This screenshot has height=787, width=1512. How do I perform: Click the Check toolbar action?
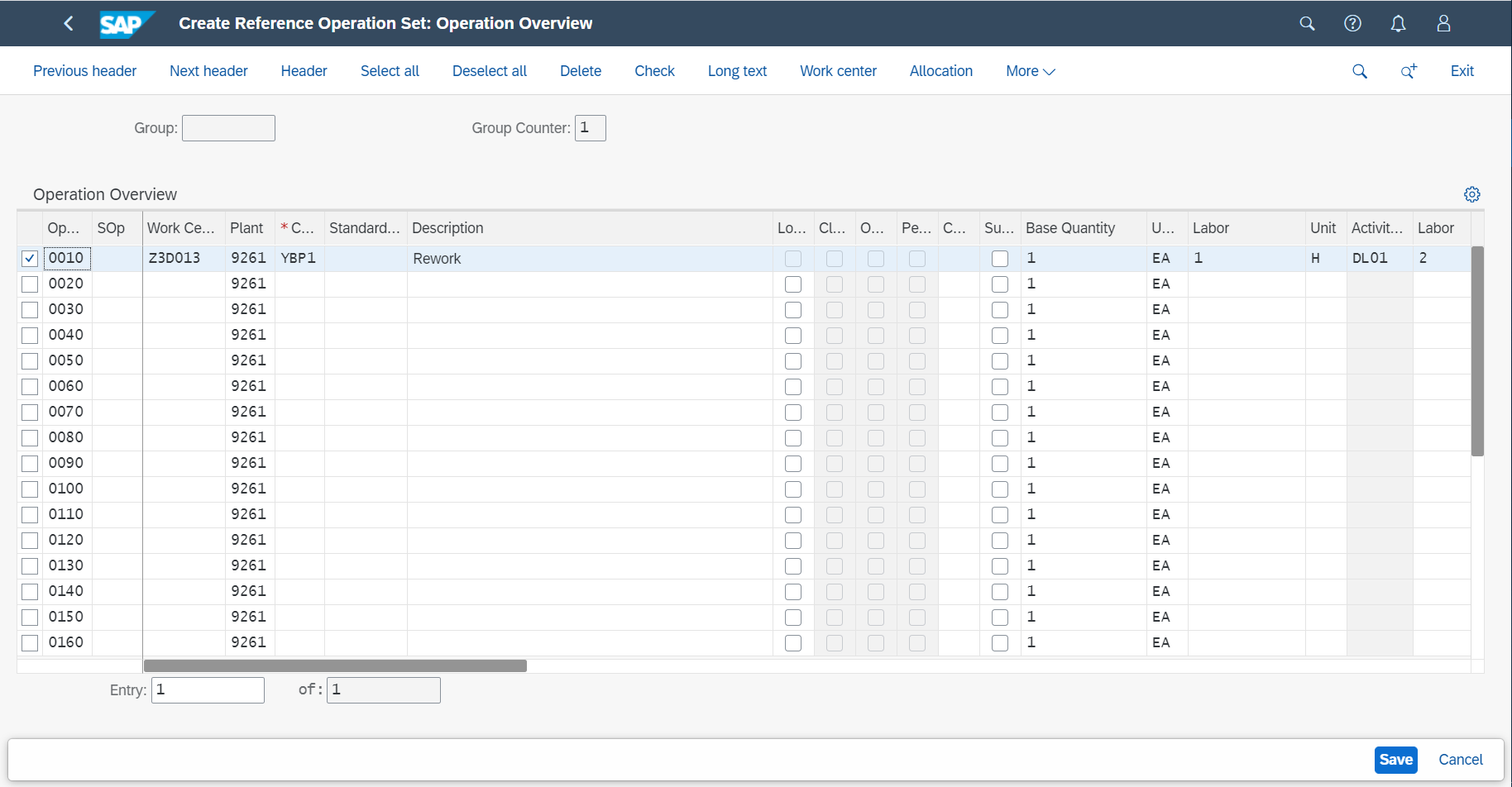(x=654, y=71)
